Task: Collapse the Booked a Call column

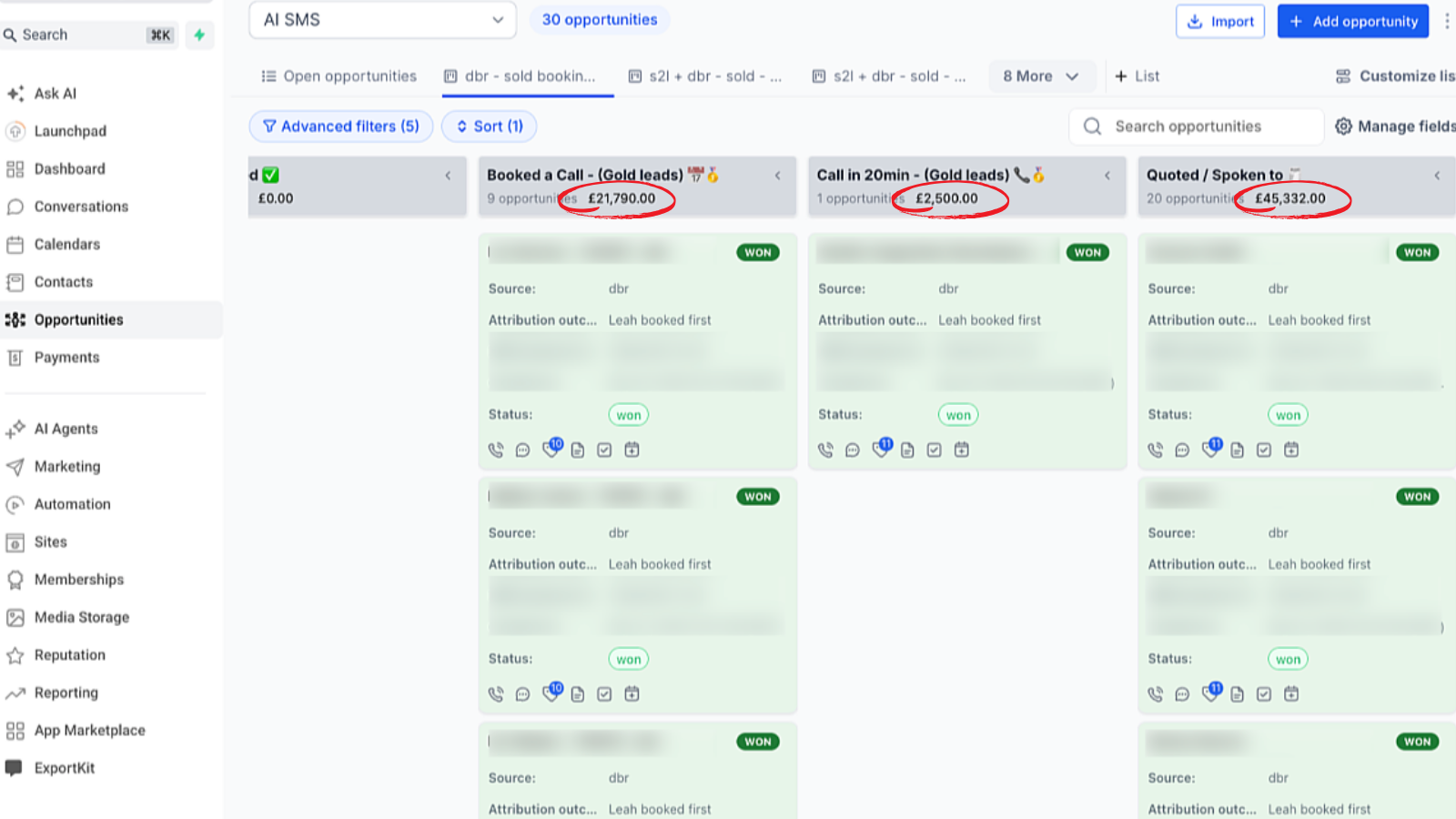Action: tap(778, 176)
